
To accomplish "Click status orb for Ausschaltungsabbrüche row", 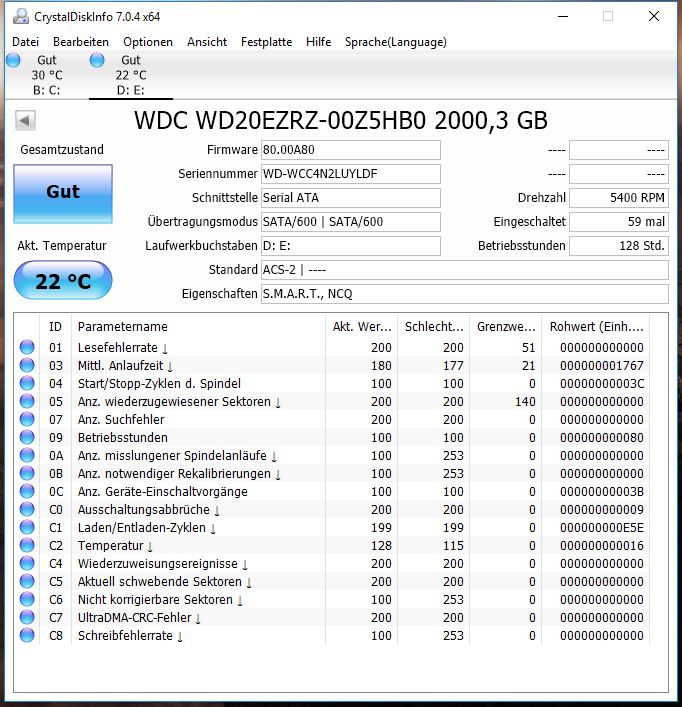I will click(x=27, y=510).
